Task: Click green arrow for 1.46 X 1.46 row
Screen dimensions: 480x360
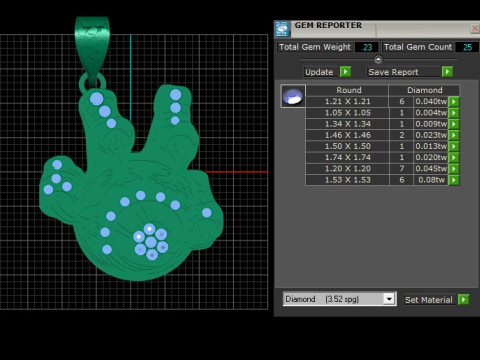Action: [x=454, y=135]
